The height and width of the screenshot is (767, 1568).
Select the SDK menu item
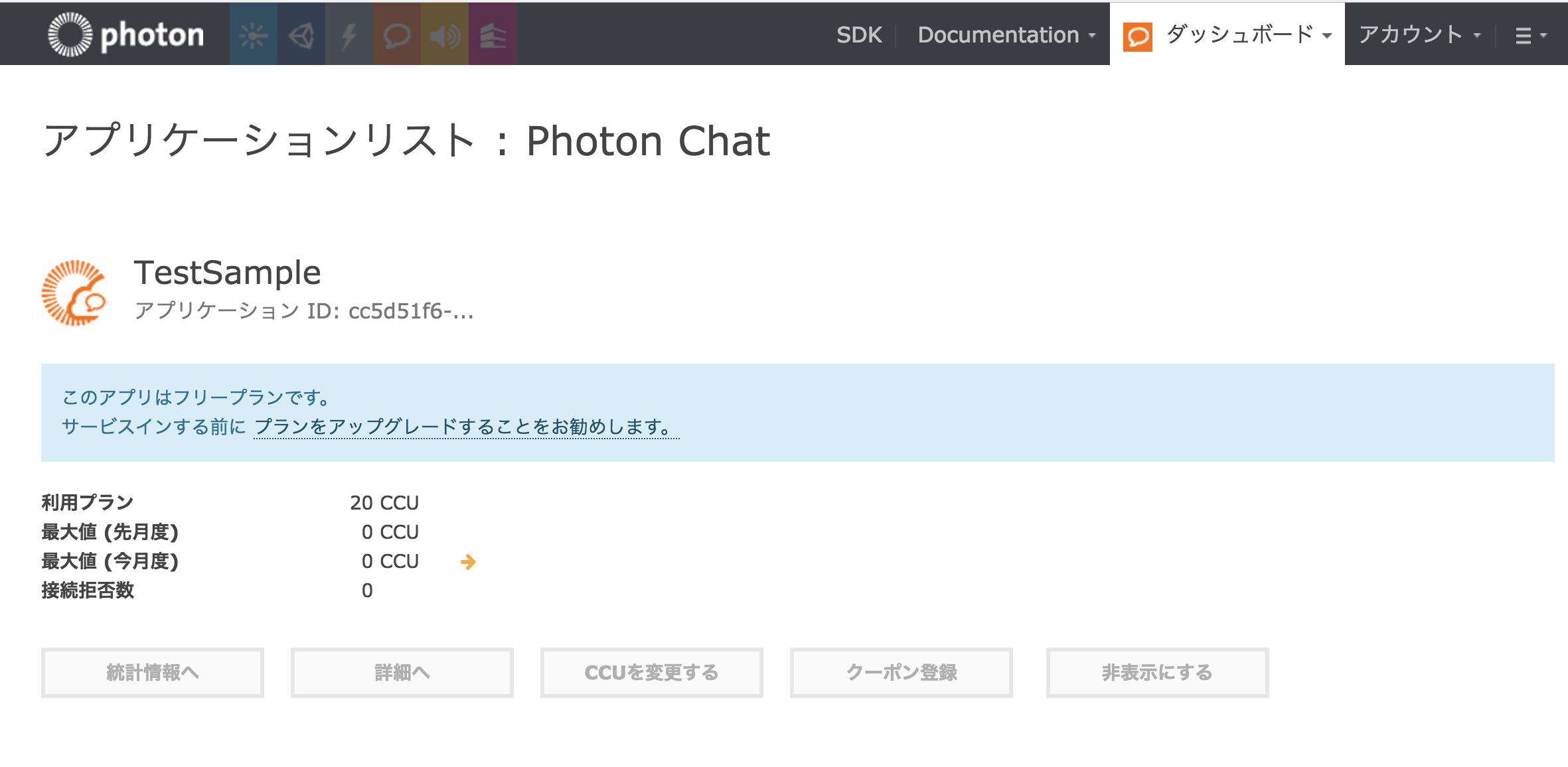859,35
